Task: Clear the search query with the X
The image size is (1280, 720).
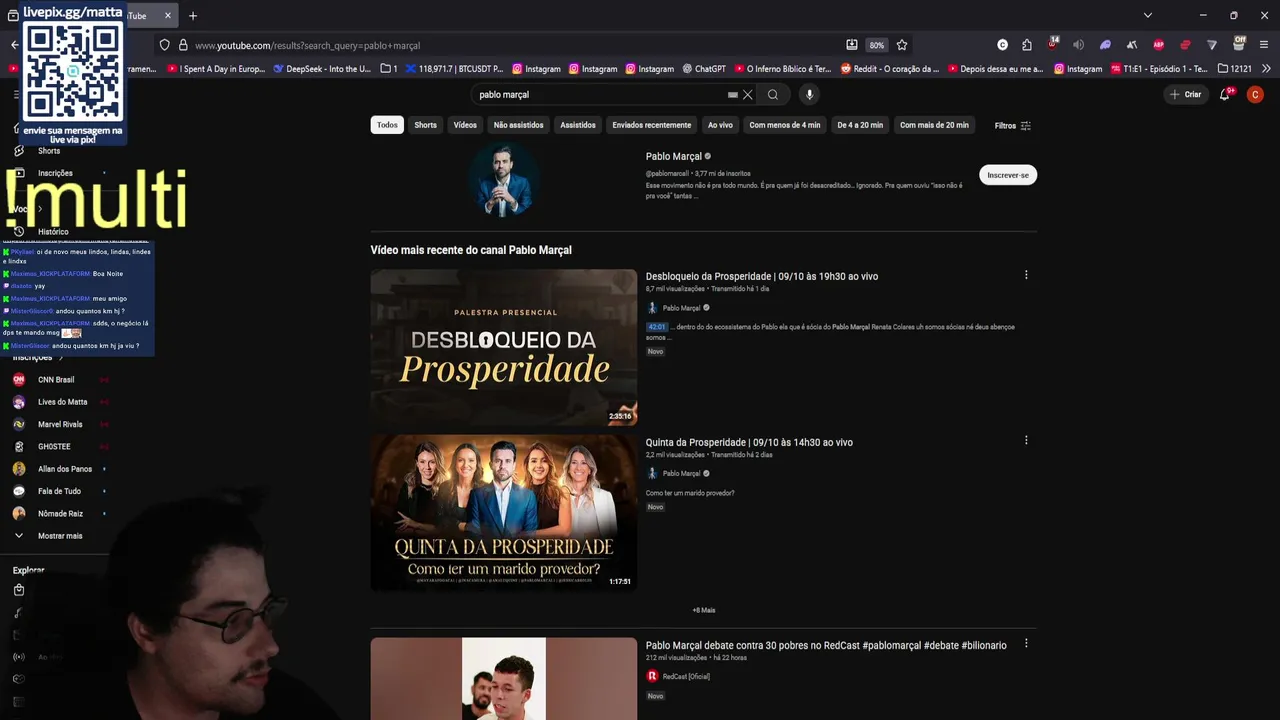Action: pos(747,95)
